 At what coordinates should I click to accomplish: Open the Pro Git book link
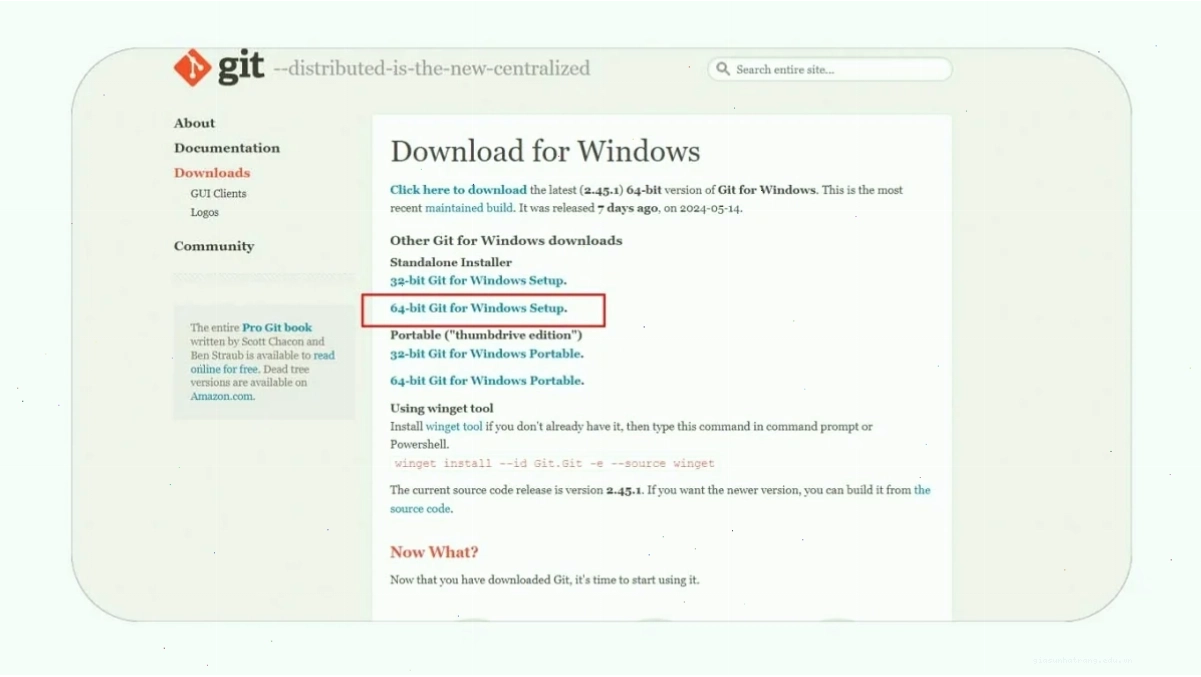(277, 327)
